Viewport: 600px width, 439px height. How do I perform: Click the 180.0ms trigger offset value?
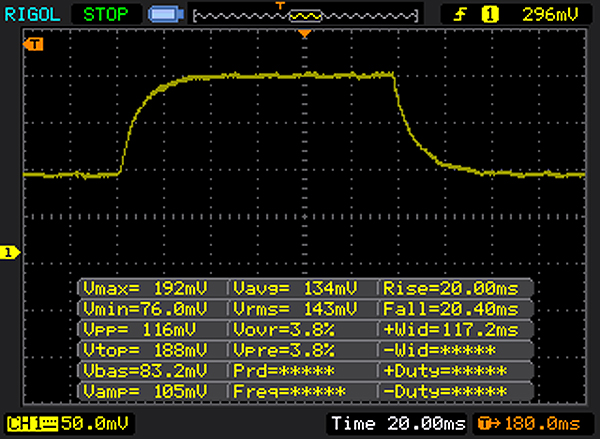pos(542,424)
